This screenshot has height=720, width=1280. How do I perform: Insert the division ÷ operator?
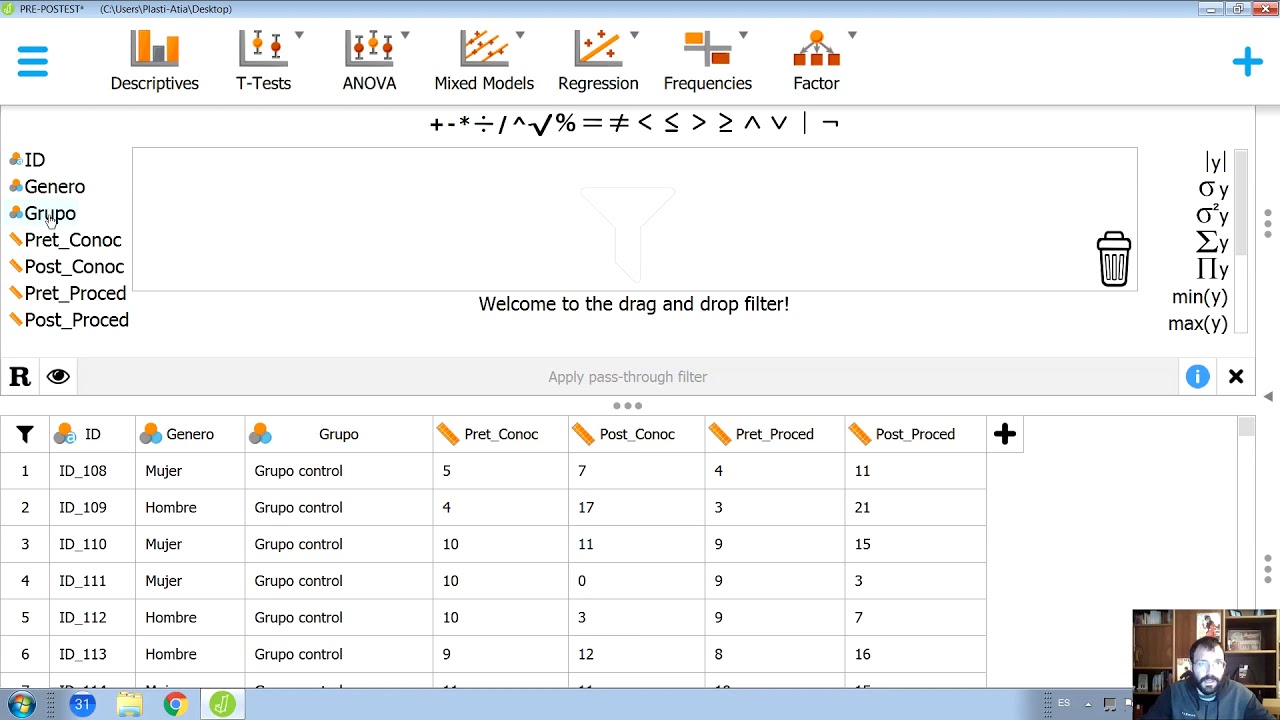[x=484, y=123]
